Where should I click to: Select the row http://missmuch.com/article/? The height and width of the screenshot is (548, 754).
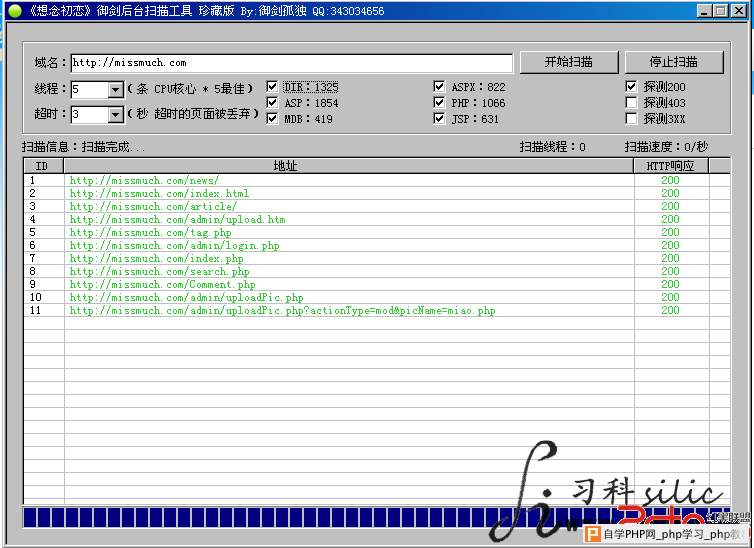click(x=377, y=206)
